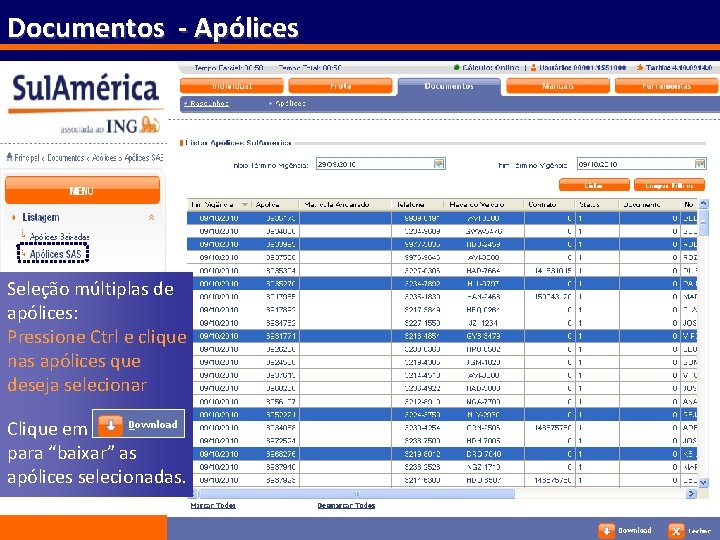Click the table horizontal scrollbar thumb
The width and height of the screenshot is (720, 540).
click(357, 494)
